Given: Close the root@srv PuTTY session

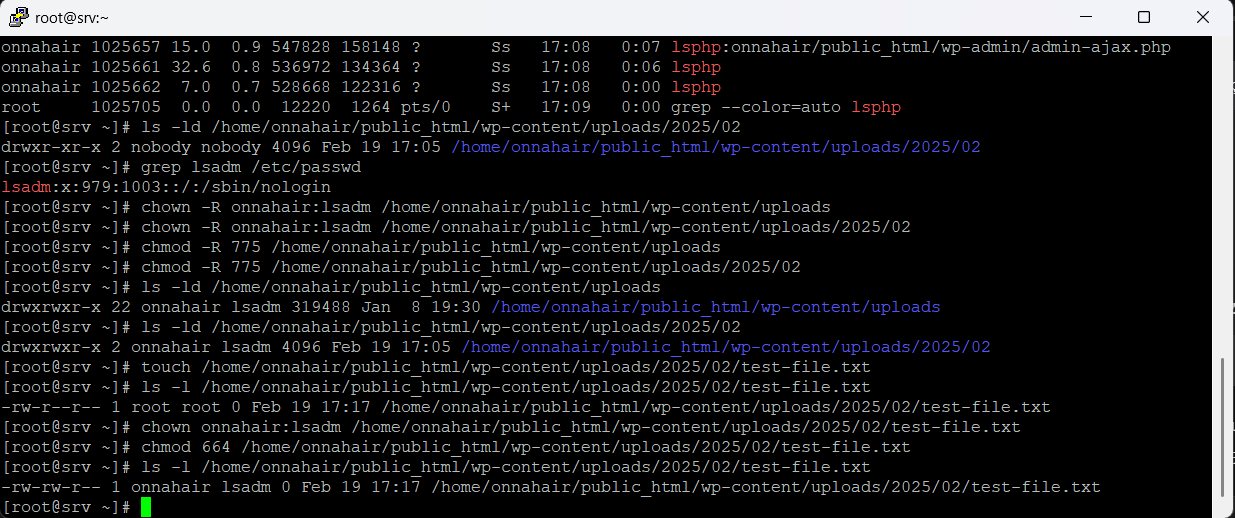Looking at the screenshot, I should [1203, 17].
